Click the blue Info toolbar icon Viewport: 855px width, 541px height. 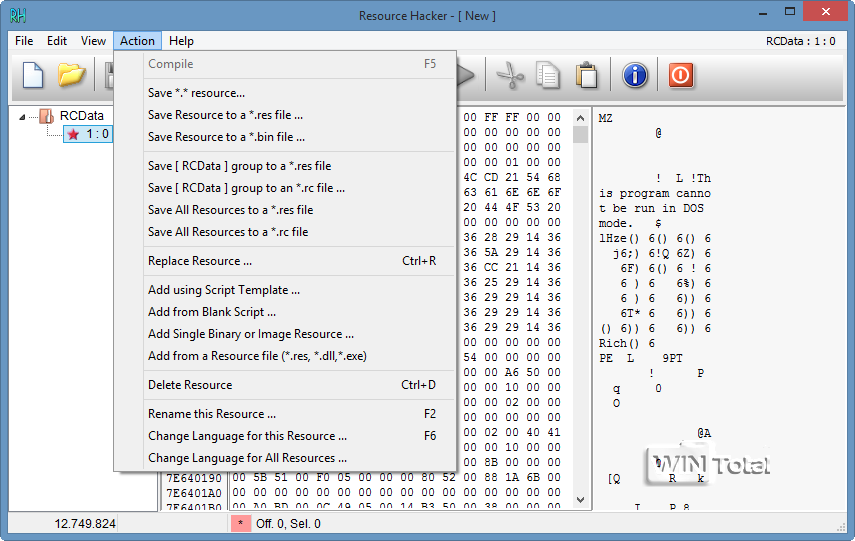(x=635, y=75)
